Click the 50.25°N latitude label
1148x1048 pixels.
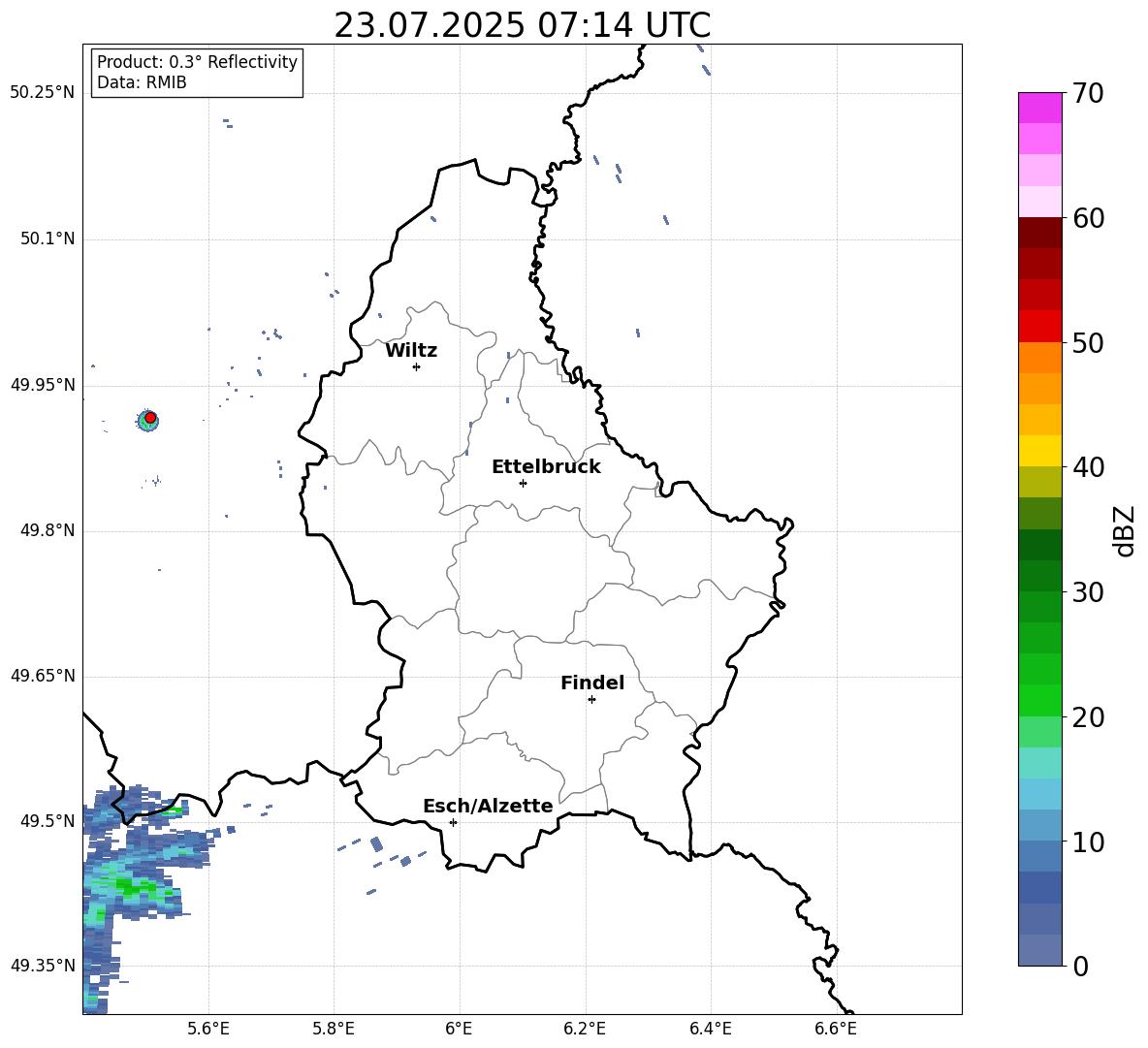pos(43,93)
